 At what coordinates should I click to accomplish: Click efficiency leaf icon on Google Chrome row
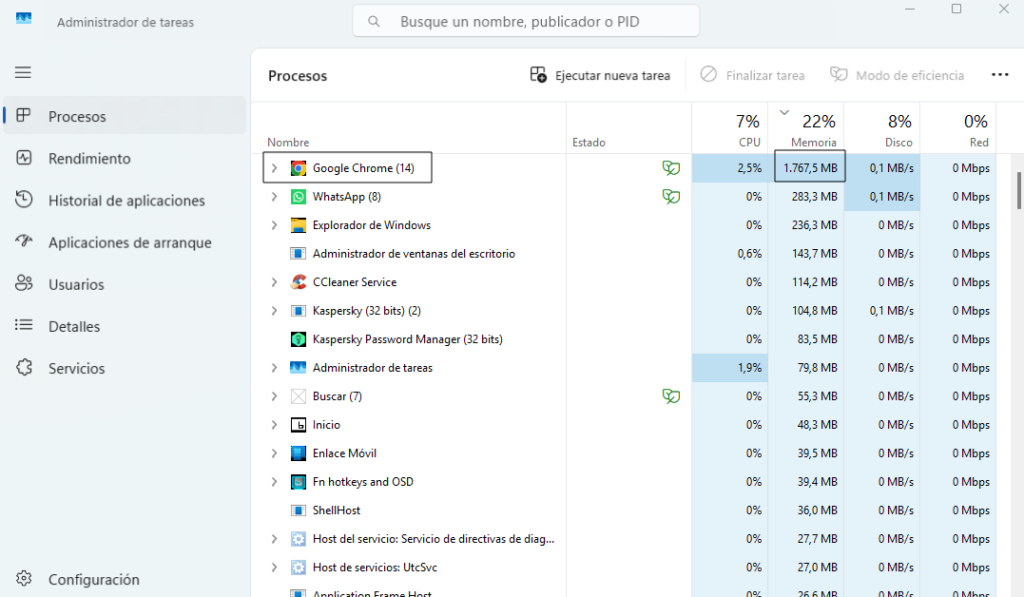coord(671,168)
